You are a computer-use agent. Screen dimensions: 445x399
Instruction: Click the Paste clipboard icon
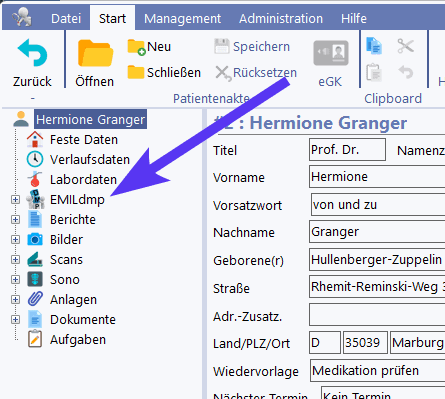(374, 72)
